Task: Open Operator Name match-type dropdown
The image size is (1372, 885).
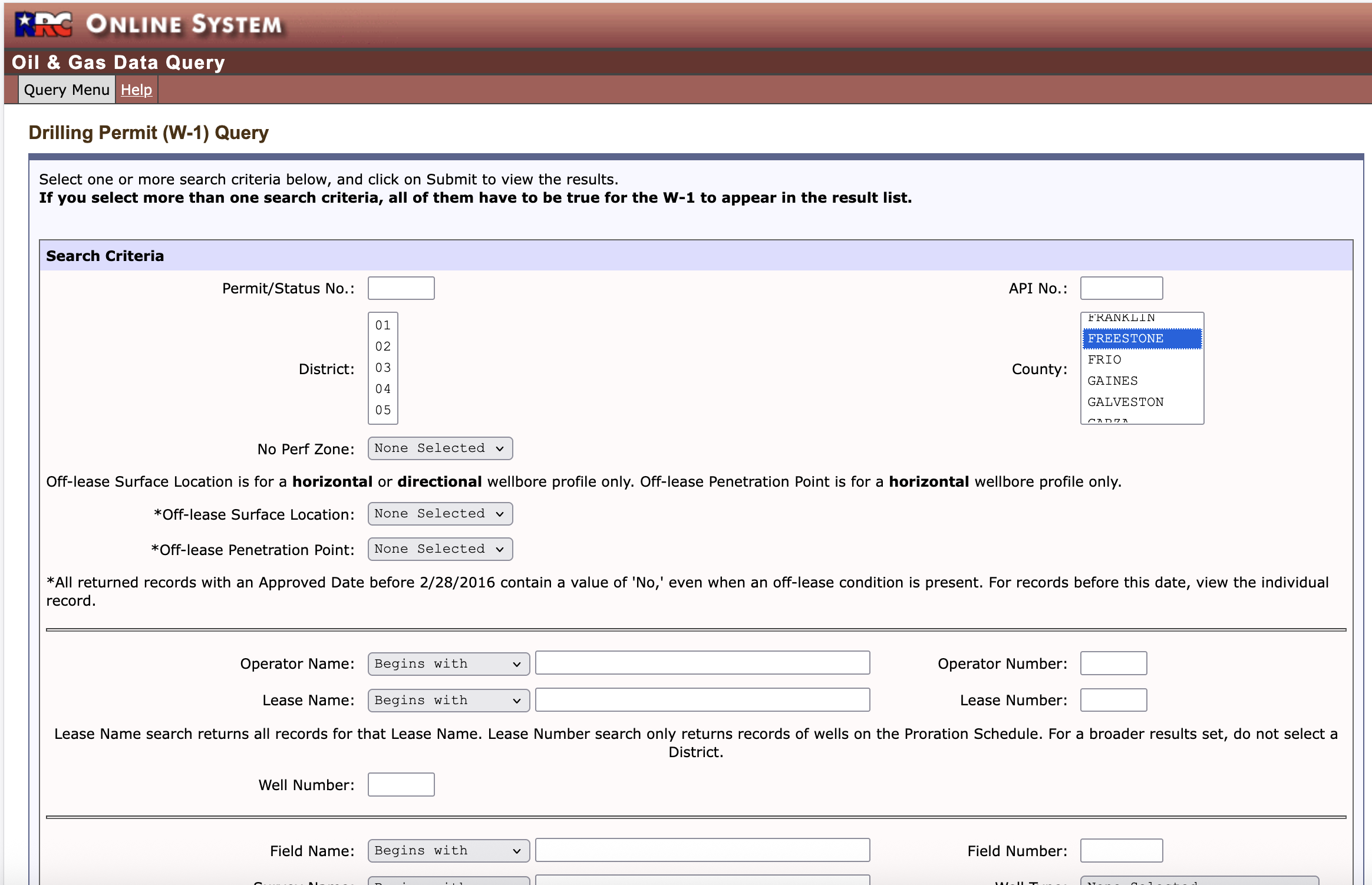Action: coord(448,664)
